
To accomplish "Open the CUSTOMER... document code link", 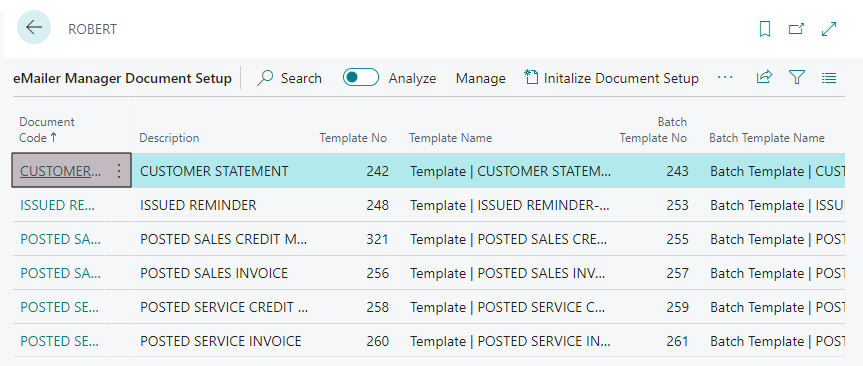I will (61, 171).
